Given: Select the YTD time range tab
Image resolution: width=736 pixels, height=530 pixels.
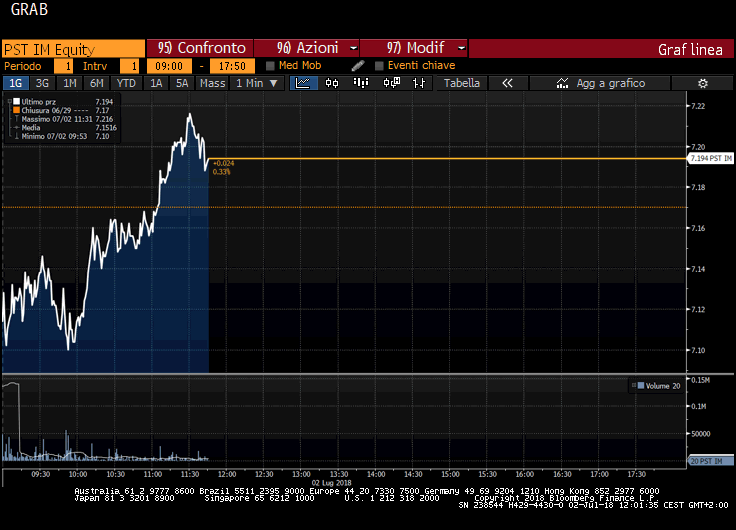Looking at the screenshot, I should (x=126, y=83).
